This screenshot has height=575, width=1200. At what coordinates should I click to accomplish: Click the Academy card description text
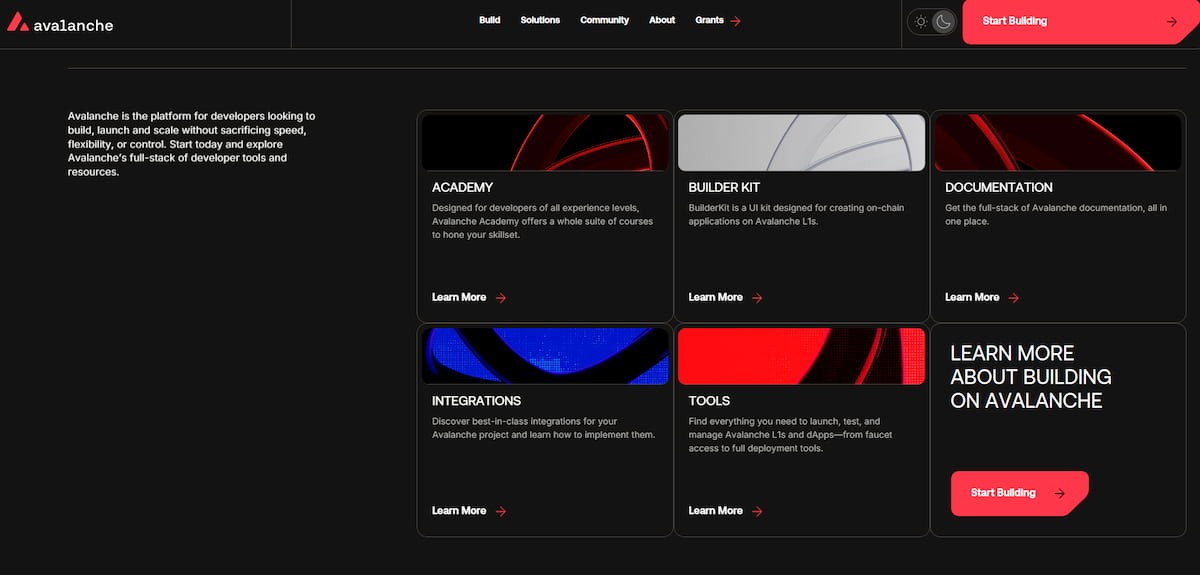click(543, 221)
